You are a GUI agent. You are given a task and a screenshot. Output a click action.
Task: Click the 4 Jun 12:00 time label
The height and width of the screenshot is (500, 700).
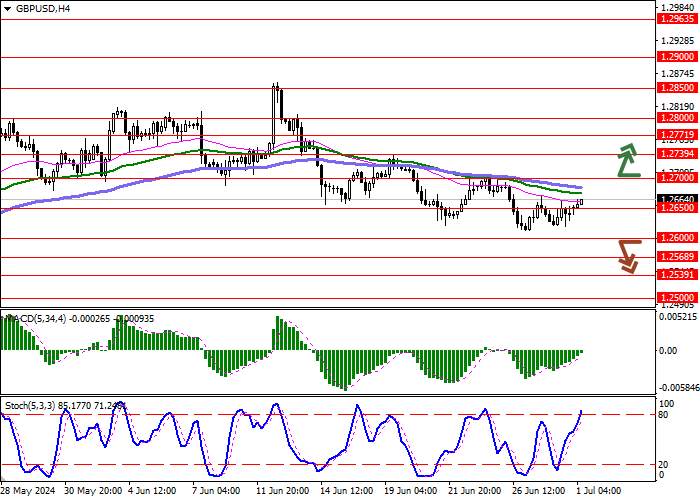[152, 491]
